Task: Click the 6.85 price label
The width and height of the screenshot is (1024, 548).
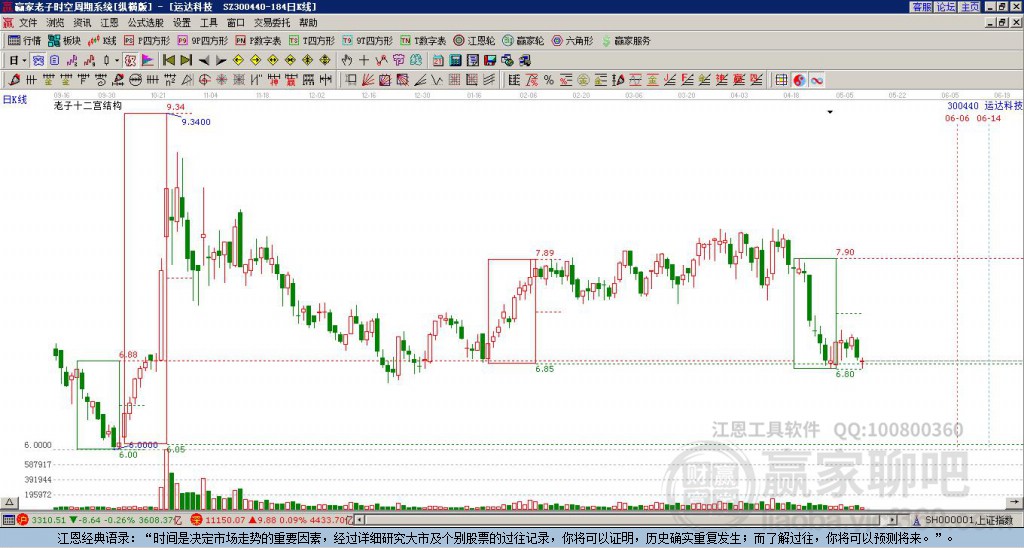Action: tap(545, 369)
